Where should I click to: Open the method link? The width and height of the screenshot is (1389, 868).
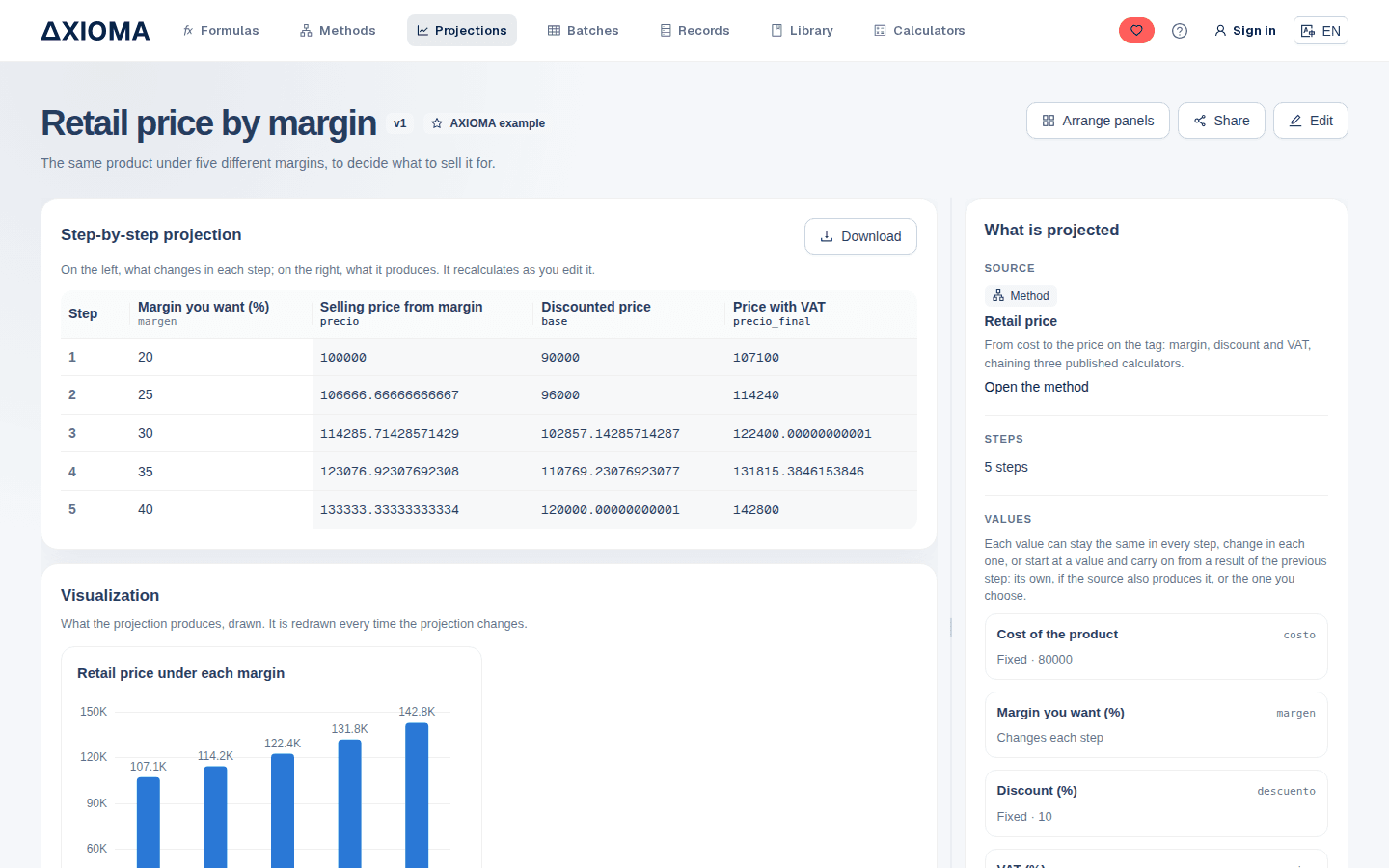tap(1036, 387)
